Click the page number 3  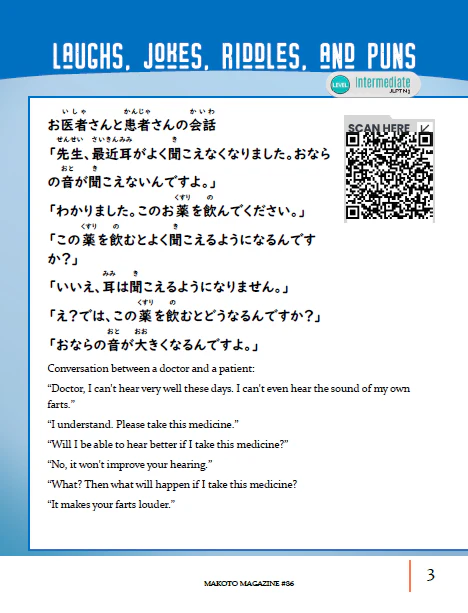pyautogui.click(x=430, y=575)
